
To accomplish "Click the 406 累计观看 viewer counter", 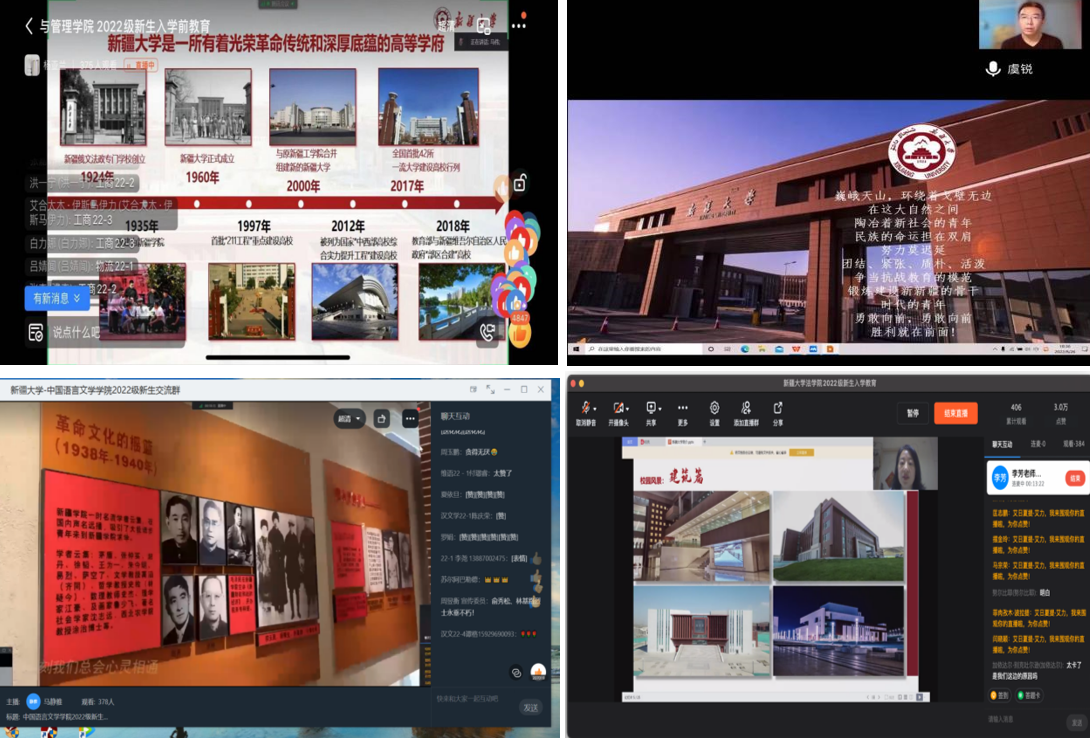I will (1016, 413).
